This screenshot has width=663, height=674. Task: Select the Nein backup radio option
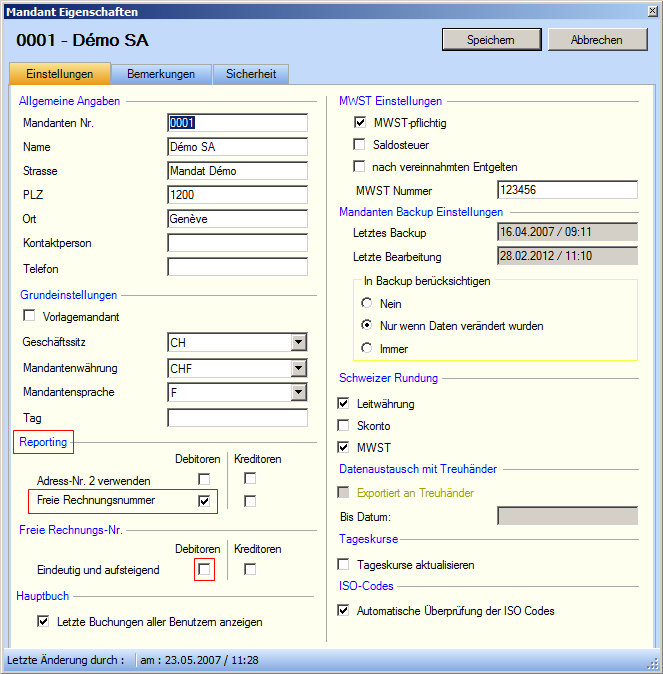pos(367,304)
